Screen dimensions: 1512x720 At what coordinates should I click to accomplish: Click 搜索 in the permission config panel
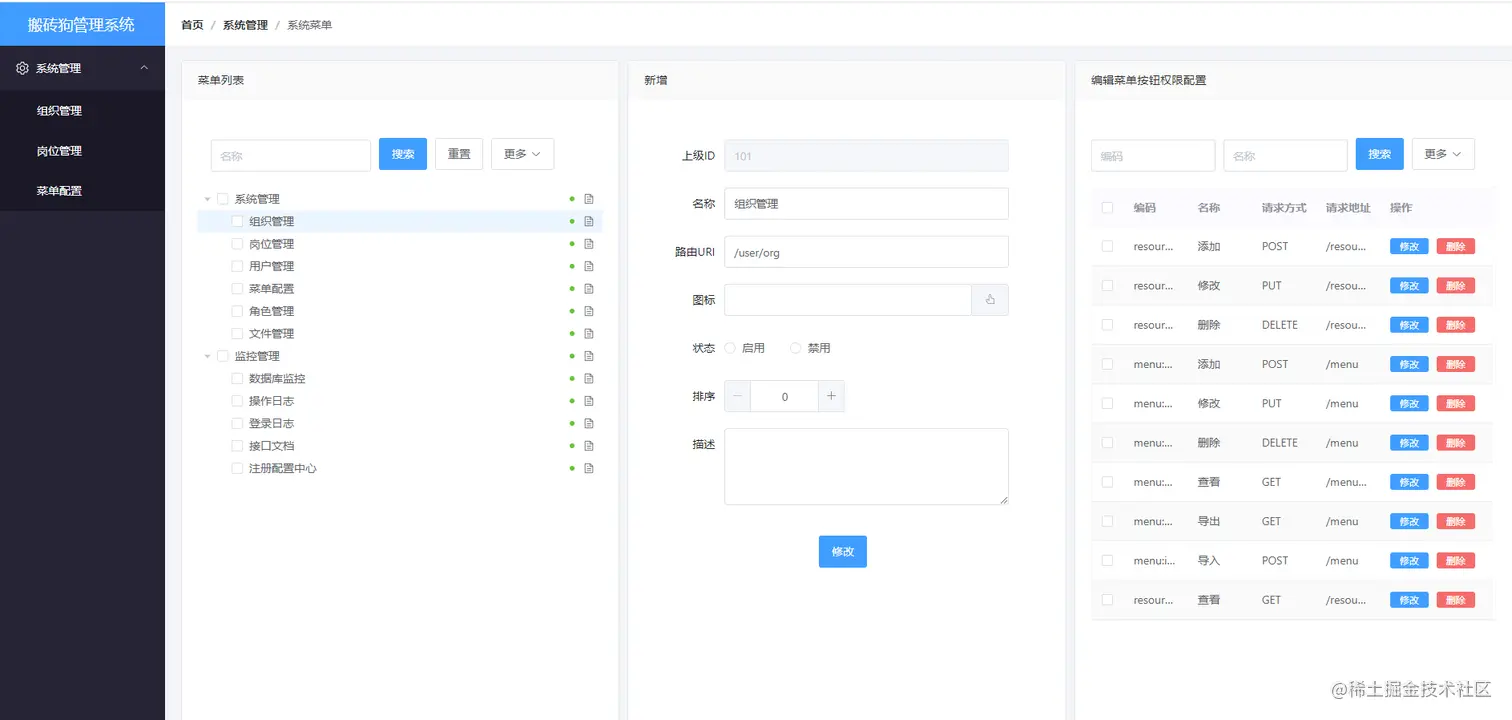(1380, 154)
